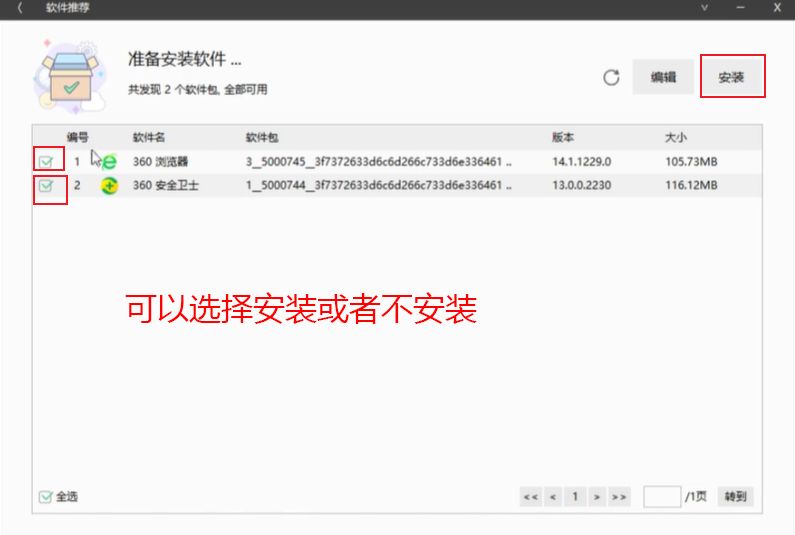
Task: Focus the page number input box
Action: click(661, 496)
